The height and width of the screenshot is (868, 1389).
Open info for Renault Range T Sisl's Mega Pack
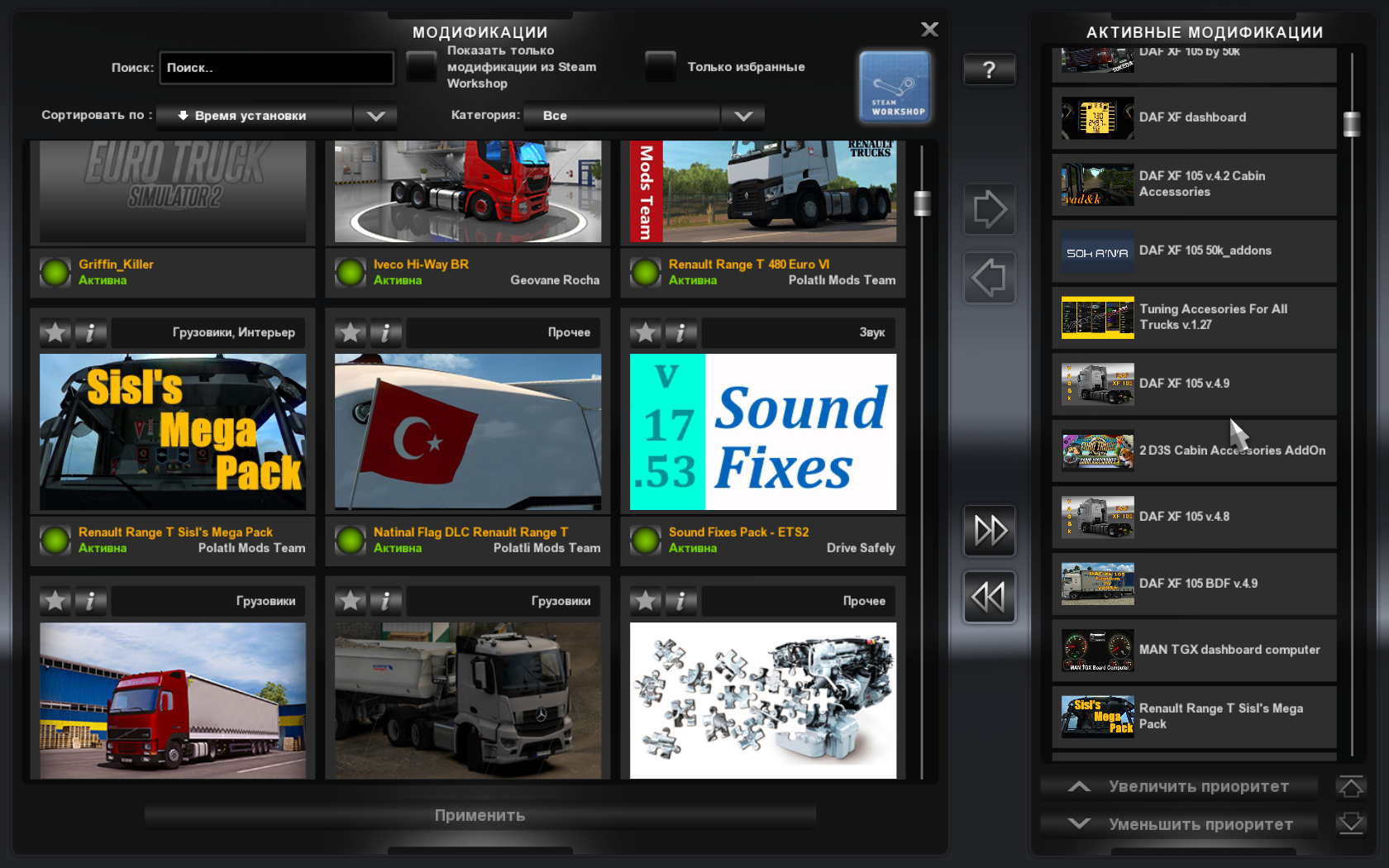coord(91,332)
